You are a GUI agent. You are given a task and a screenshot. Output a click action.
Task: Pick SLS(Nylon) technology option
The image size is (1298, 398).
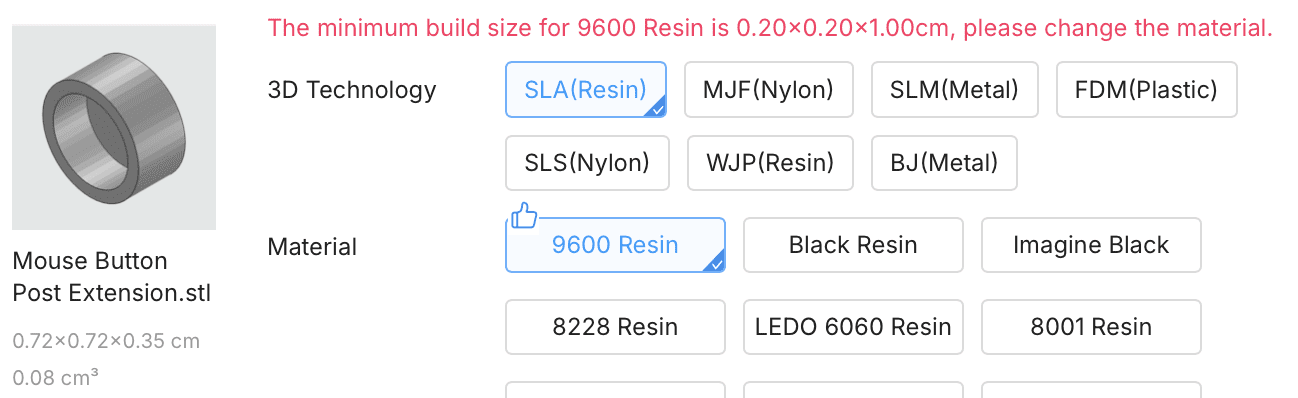[587, 163]
